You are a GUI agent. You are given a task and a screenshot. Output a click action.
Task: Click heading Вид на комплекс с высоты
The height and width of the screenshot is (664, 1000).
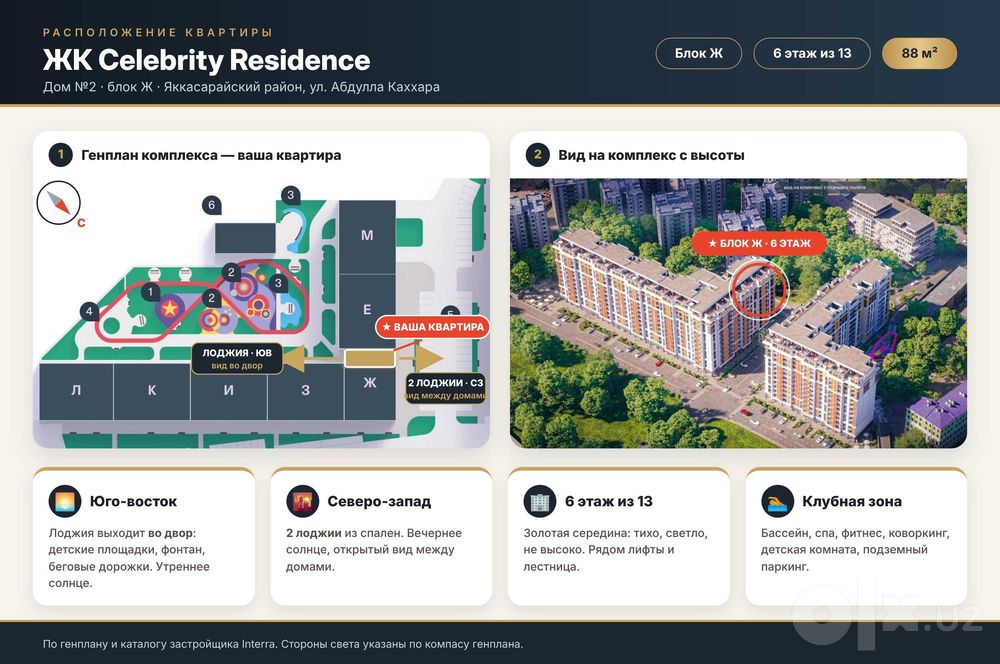pyautogui.click(x=651, y=155)
